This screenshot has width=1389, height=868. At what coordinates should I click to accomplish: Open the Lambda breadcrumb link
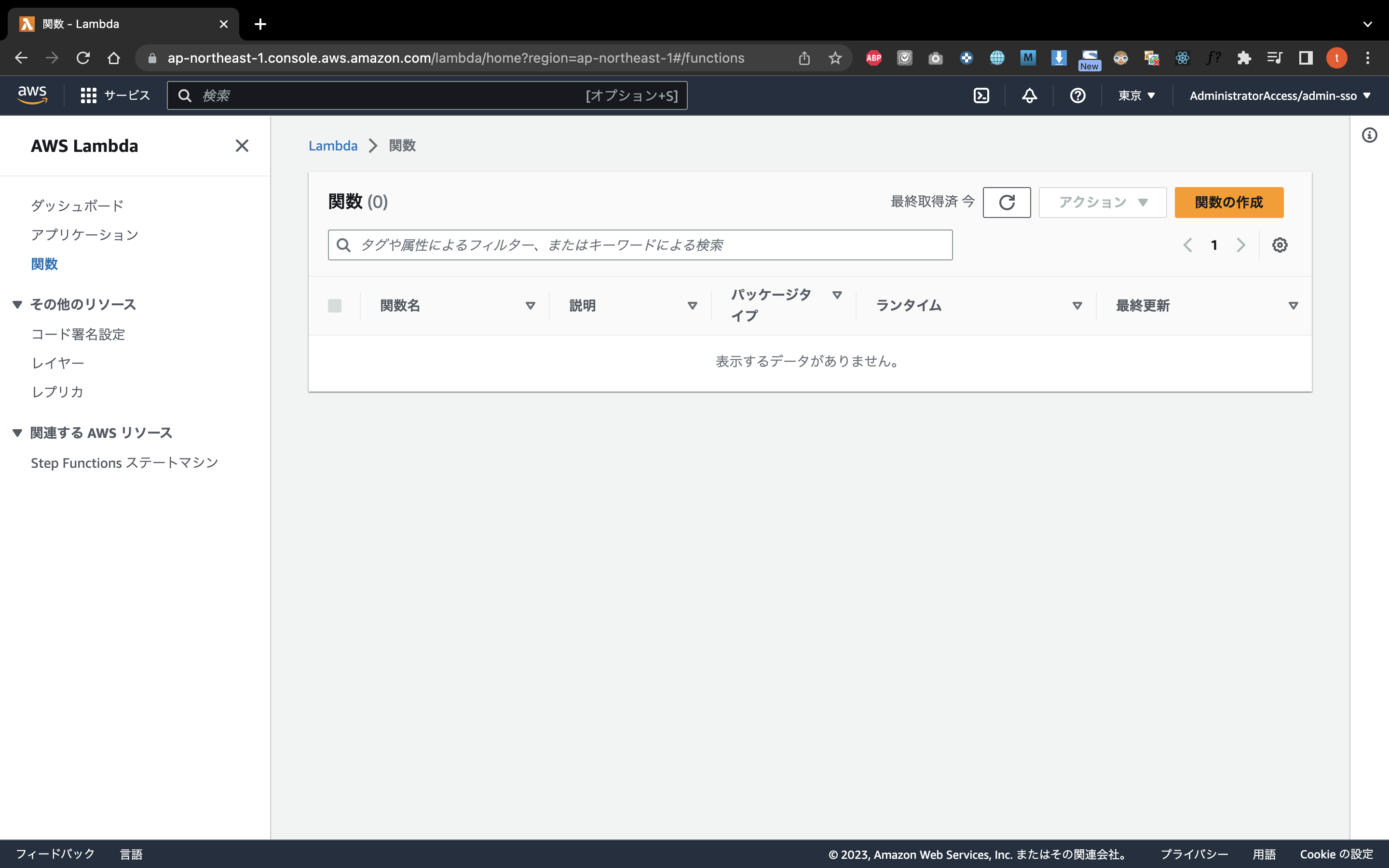point(333,145)
